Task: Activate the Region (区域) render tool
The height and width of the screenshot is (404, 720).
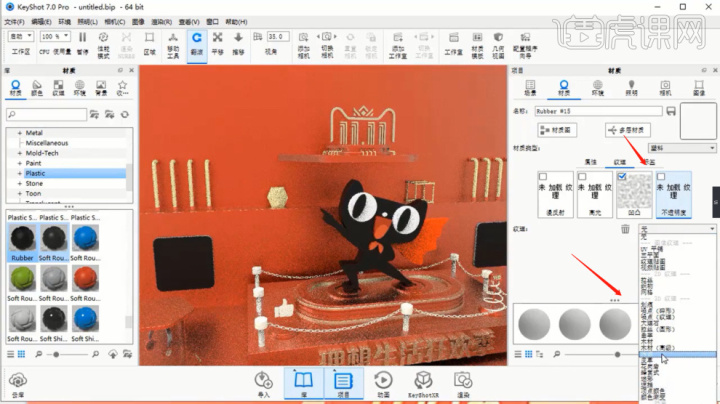Action: click(x=149, y=44)
